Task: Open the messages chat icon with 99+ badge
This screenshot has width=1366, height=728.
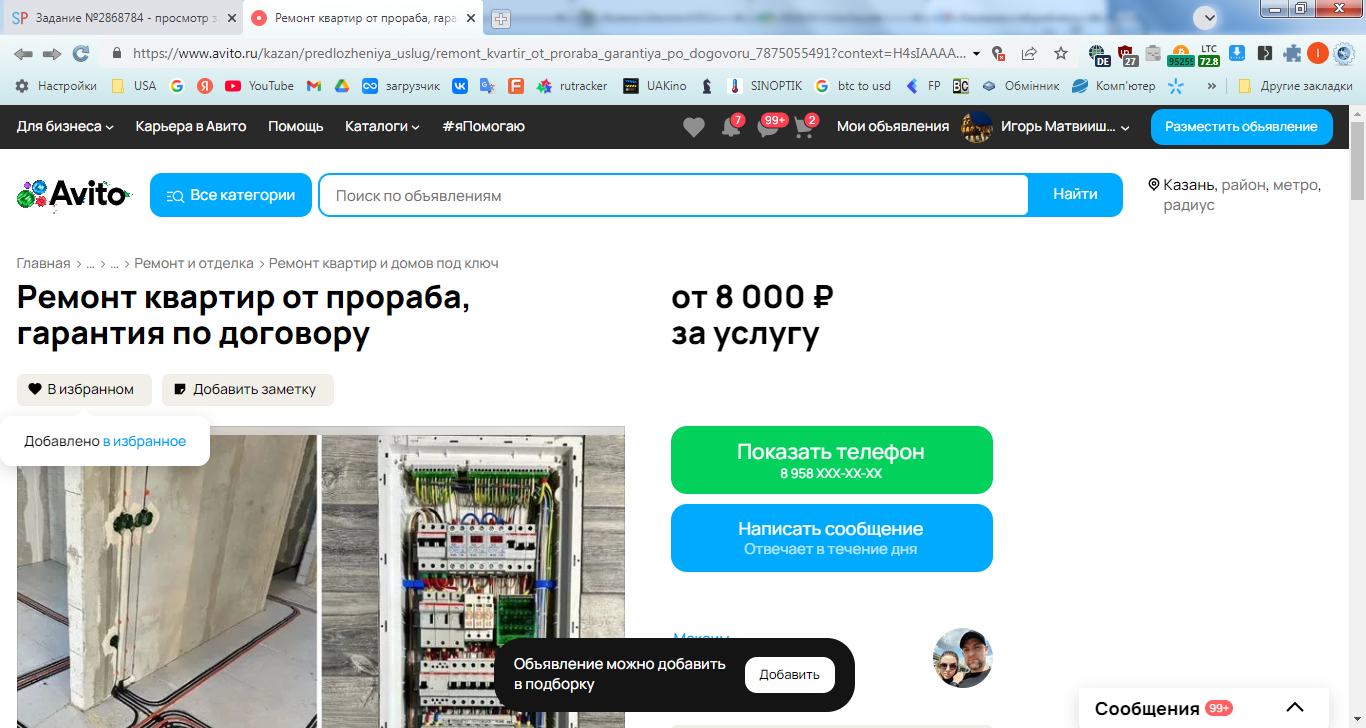Action: click(767, 127)
